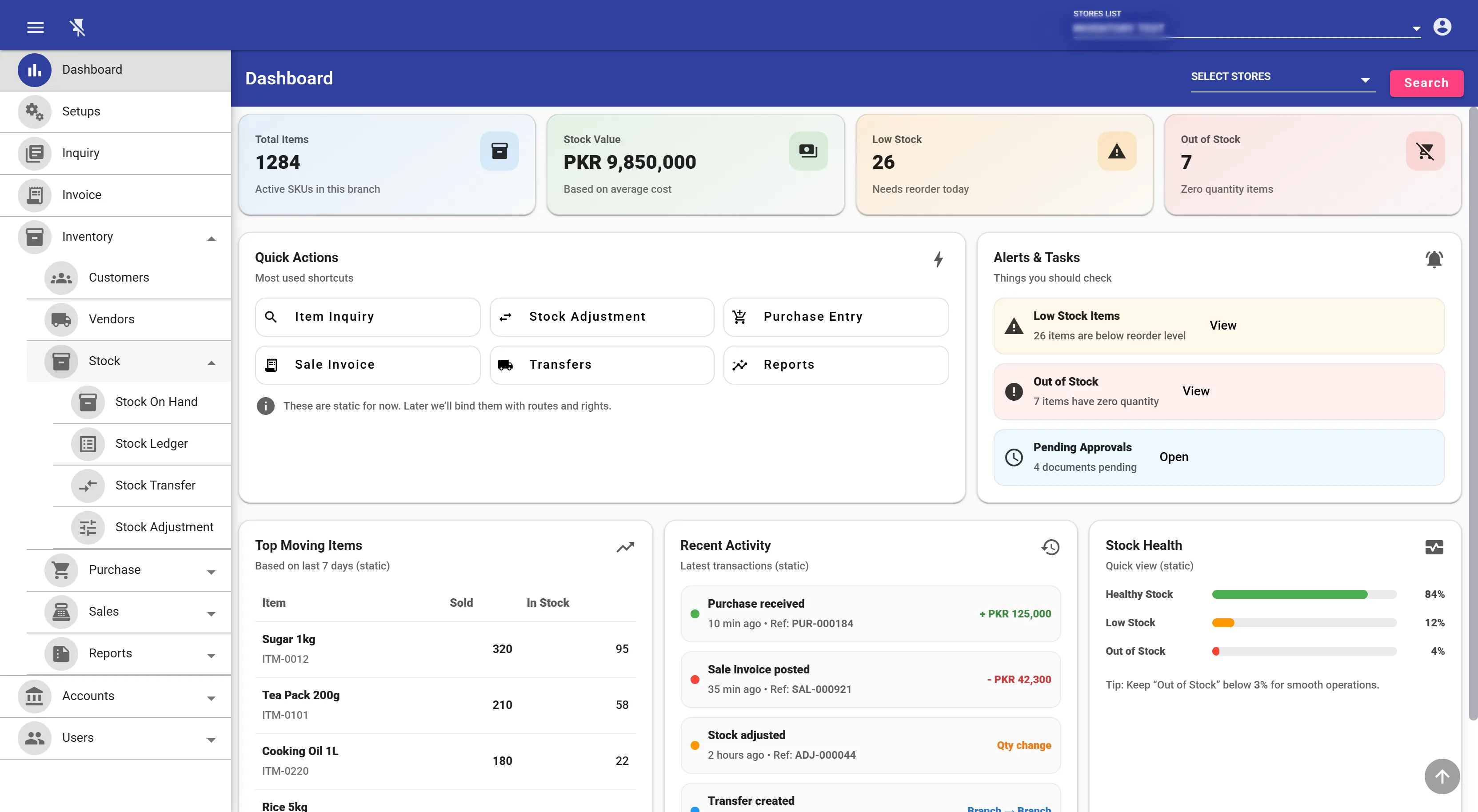Open Stock On Hand menu item
Image resolution: width=1478 pixels, height=812 pixels.
click(142, 402)
